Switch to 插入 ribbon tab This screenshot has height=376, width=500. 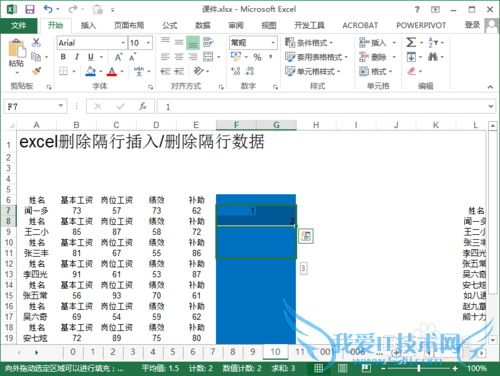coord(88,25)
